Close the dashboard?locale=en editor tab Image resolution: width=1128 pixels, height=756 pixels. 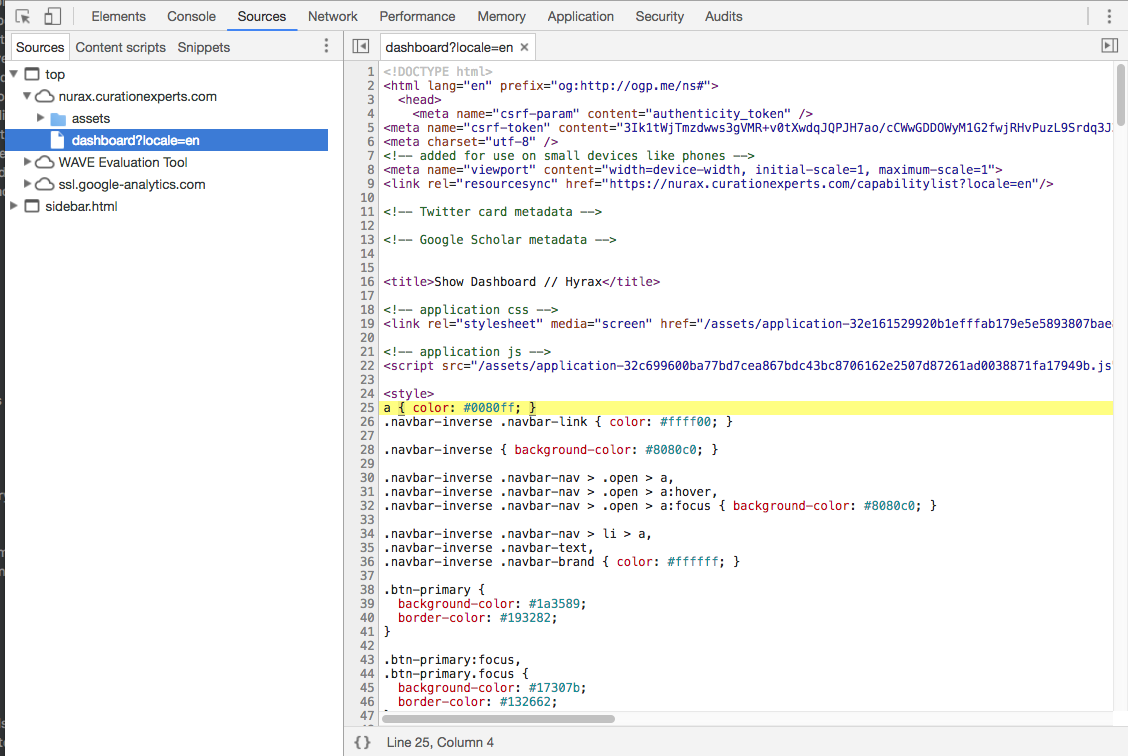click(524, 47)
